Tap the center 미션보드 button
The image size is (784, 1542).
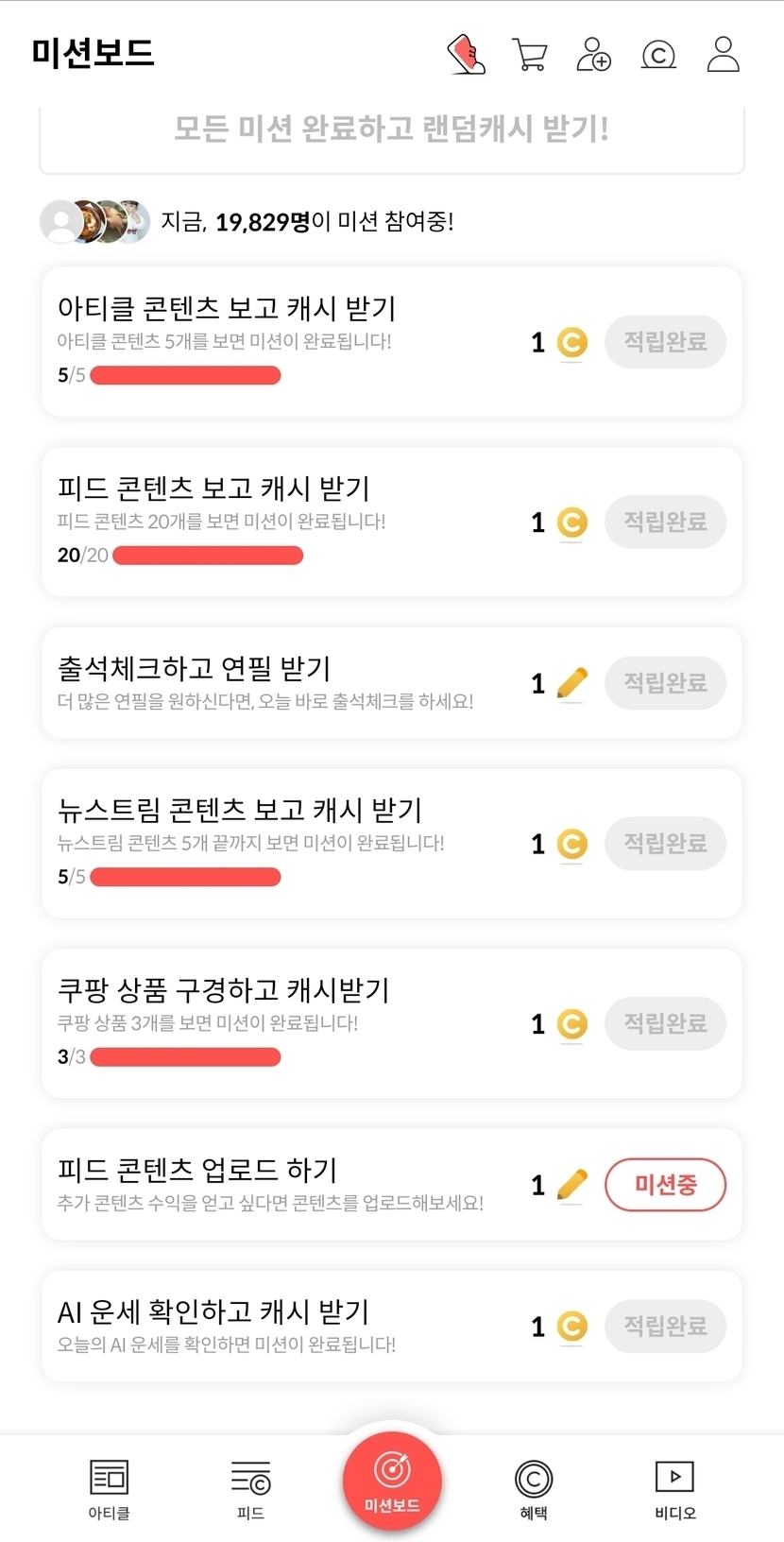point(392,1481)
